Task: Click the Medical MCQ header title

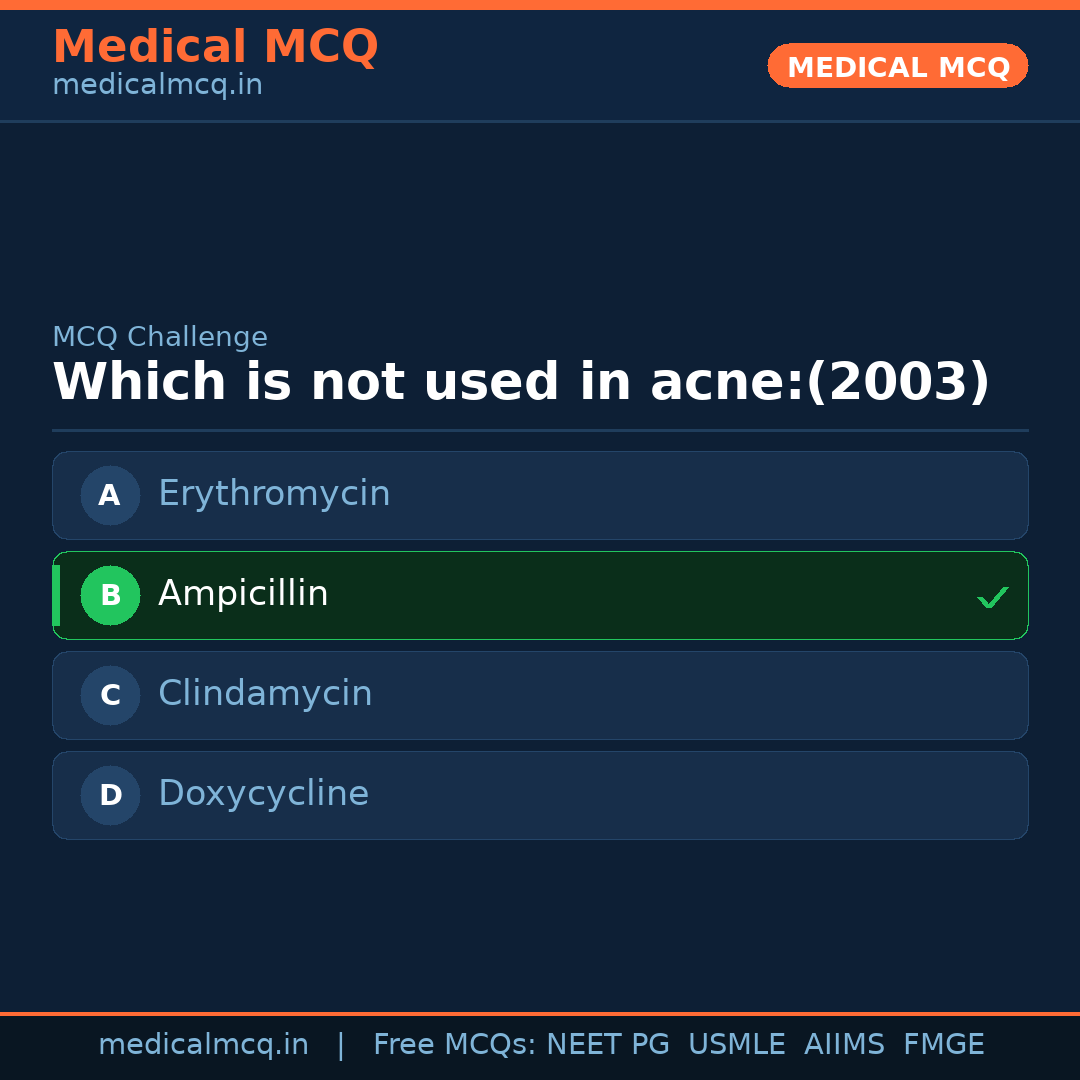Action: [x=215, y=47]
